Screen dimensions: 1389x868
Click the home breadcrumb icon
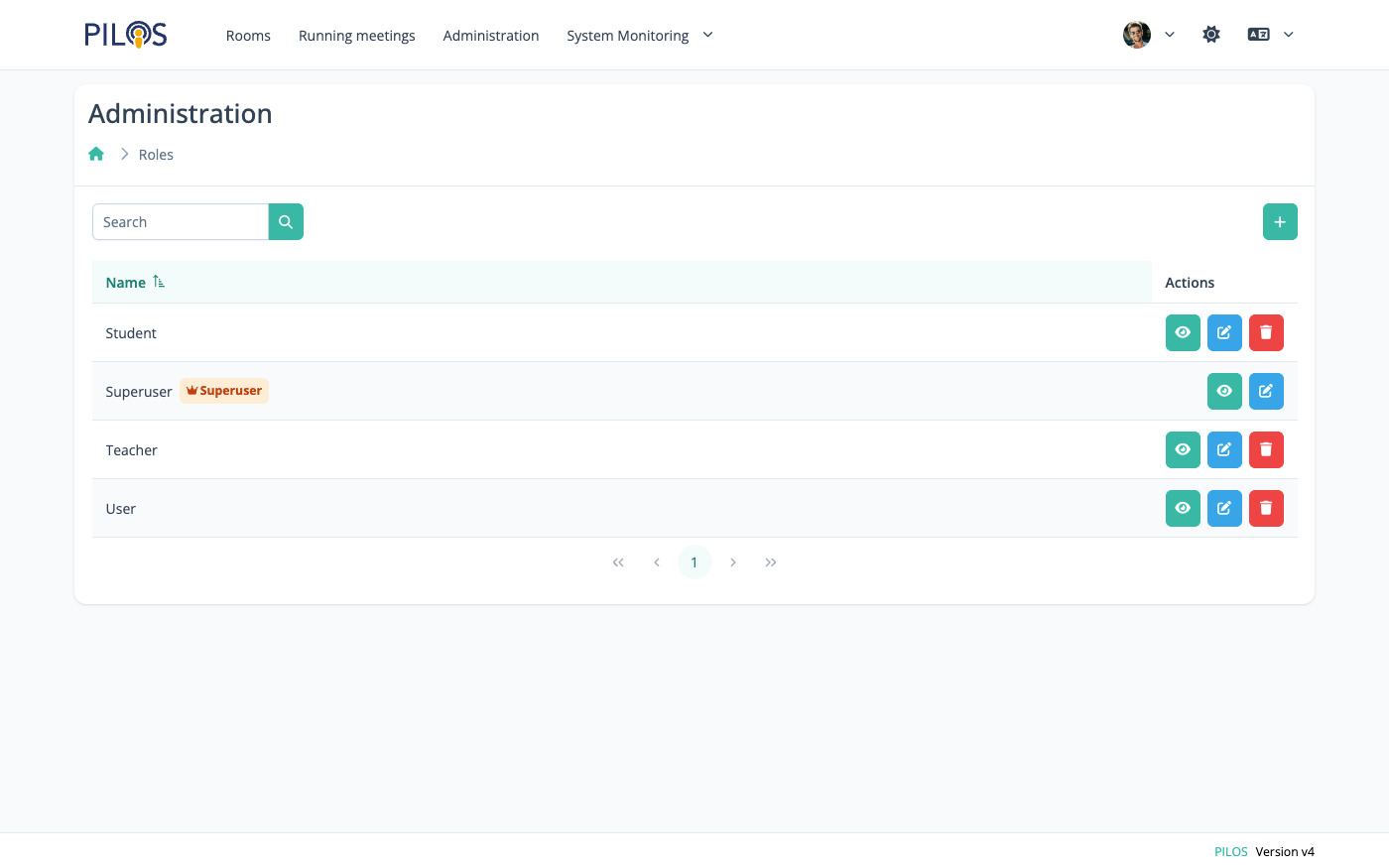tap(96, 155)
